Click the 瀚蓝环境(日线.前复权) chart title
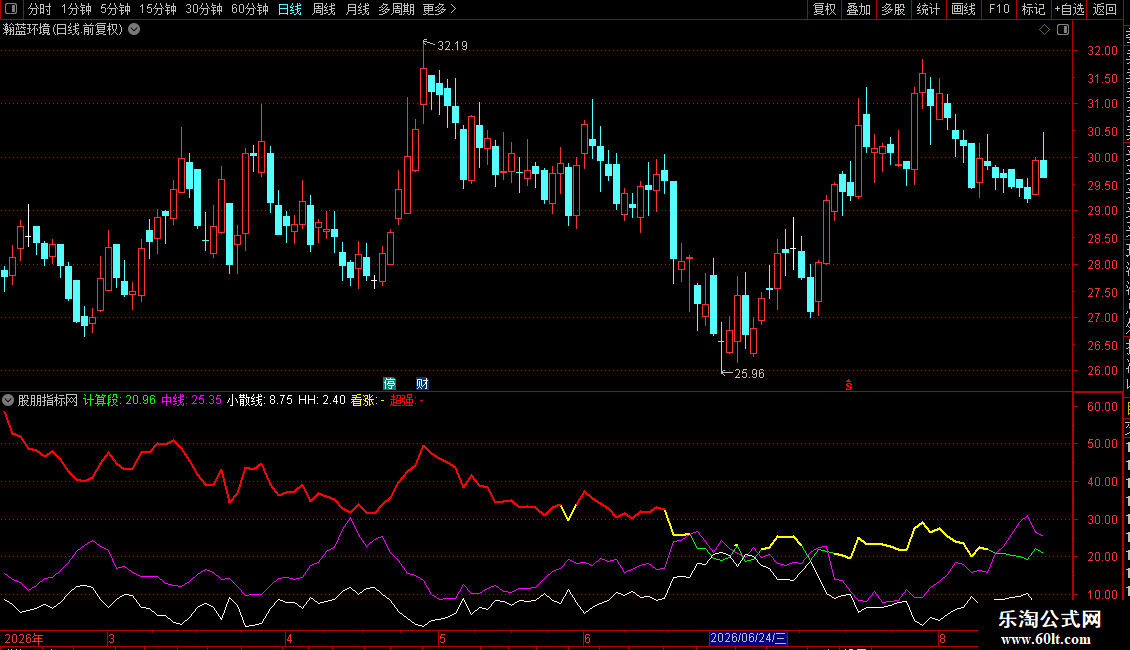The height and width of the screenshot is (650, 1130). click(x=63, y=30)
